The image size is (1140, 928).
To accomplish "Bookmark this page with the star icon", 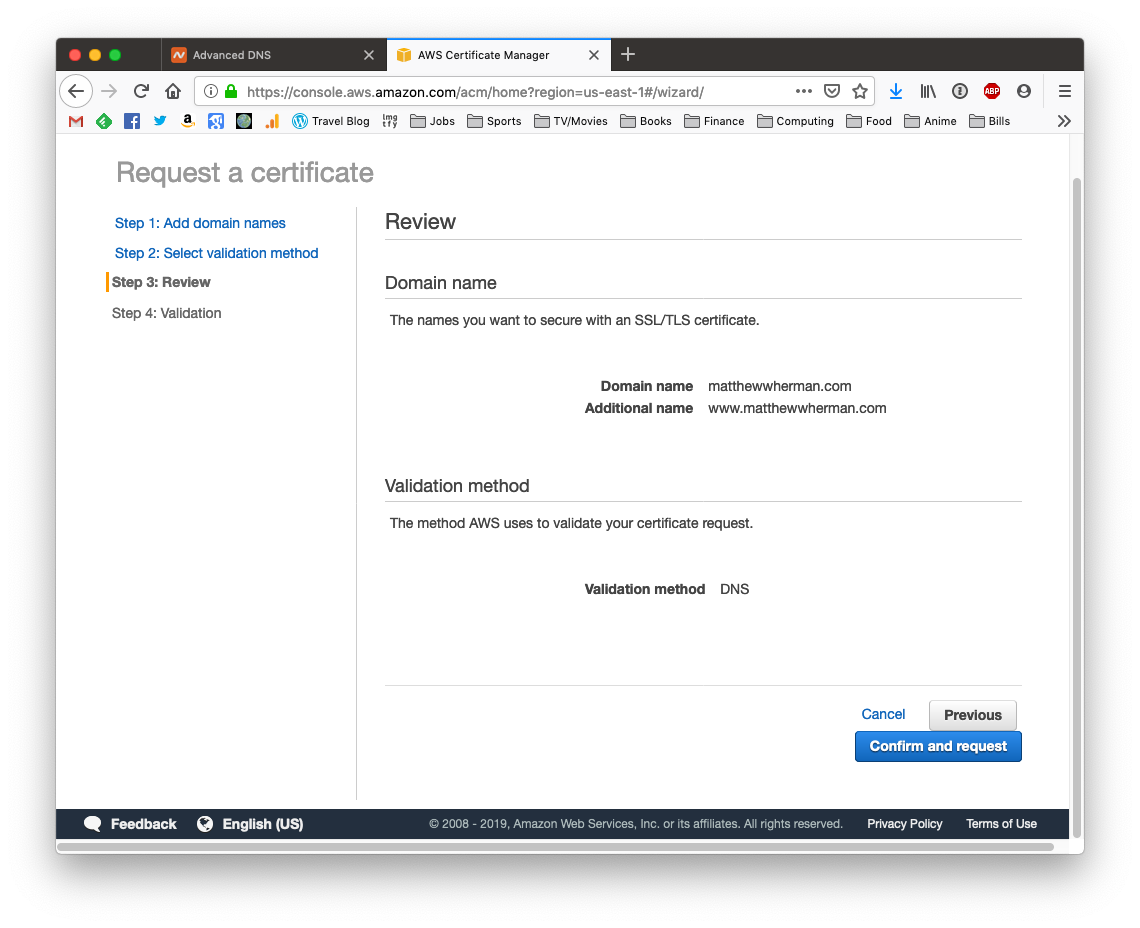I will [860, 91].
